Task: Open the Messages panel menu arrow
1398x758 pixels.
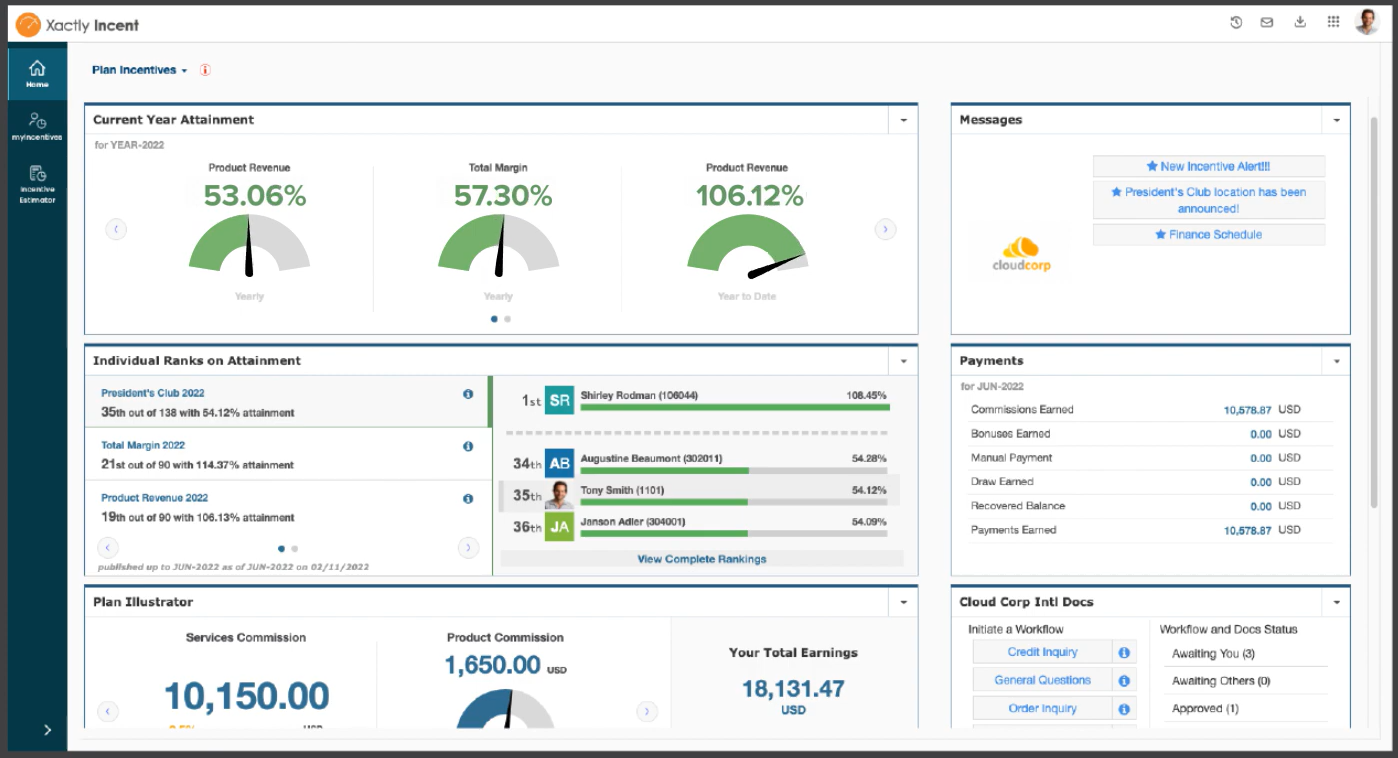Action: (x=1336, y=120)
